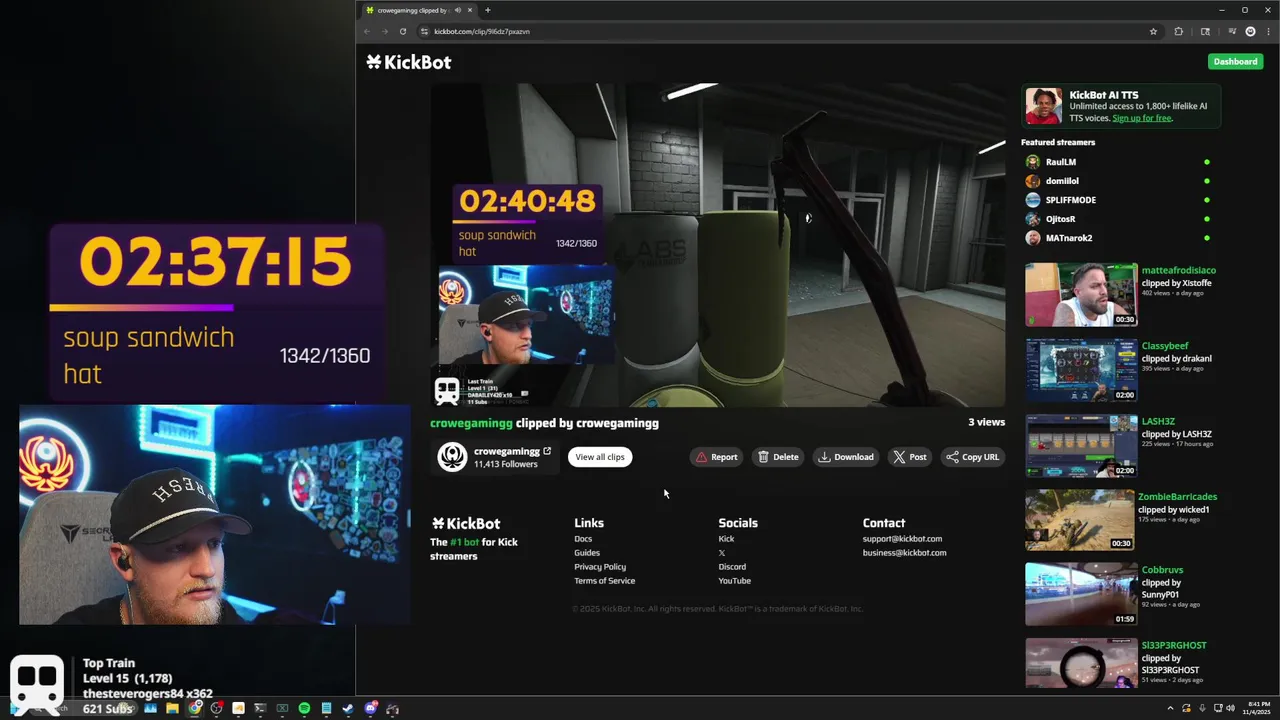This screenshot has height=720, width=1280.
Task: Copy the clip URL
Action: [x=973, y=457]
